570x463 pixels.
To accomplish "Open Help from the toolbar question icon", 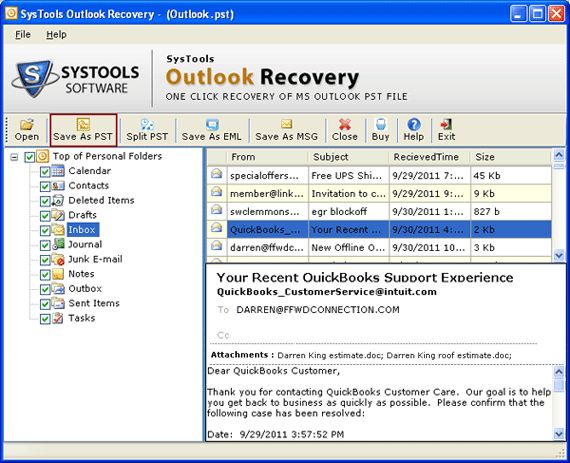I will [414, 124].
